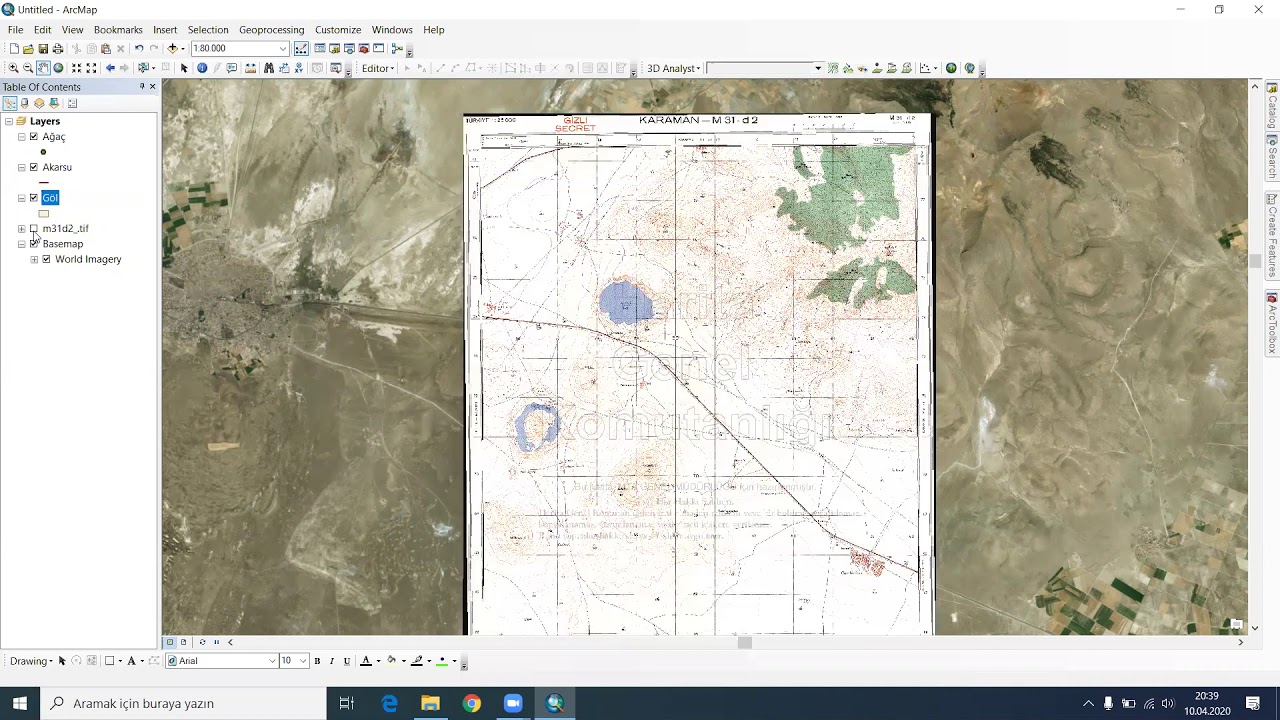
Task: Open the Customize menu
Action: pos(338,30)
